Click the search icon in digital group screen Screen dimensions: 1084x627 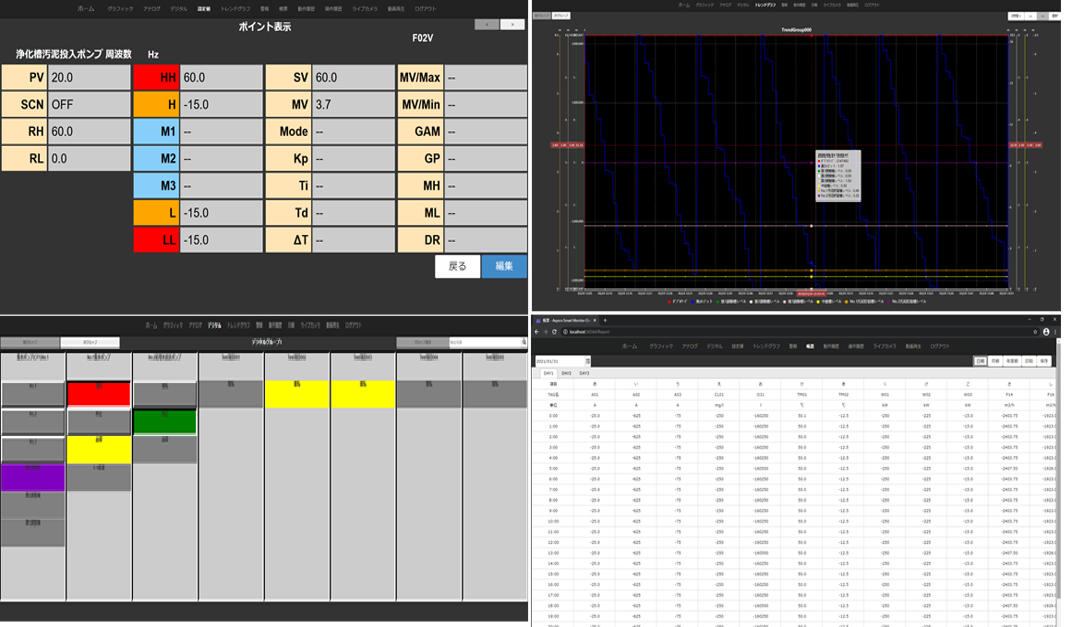click(524, 341)
